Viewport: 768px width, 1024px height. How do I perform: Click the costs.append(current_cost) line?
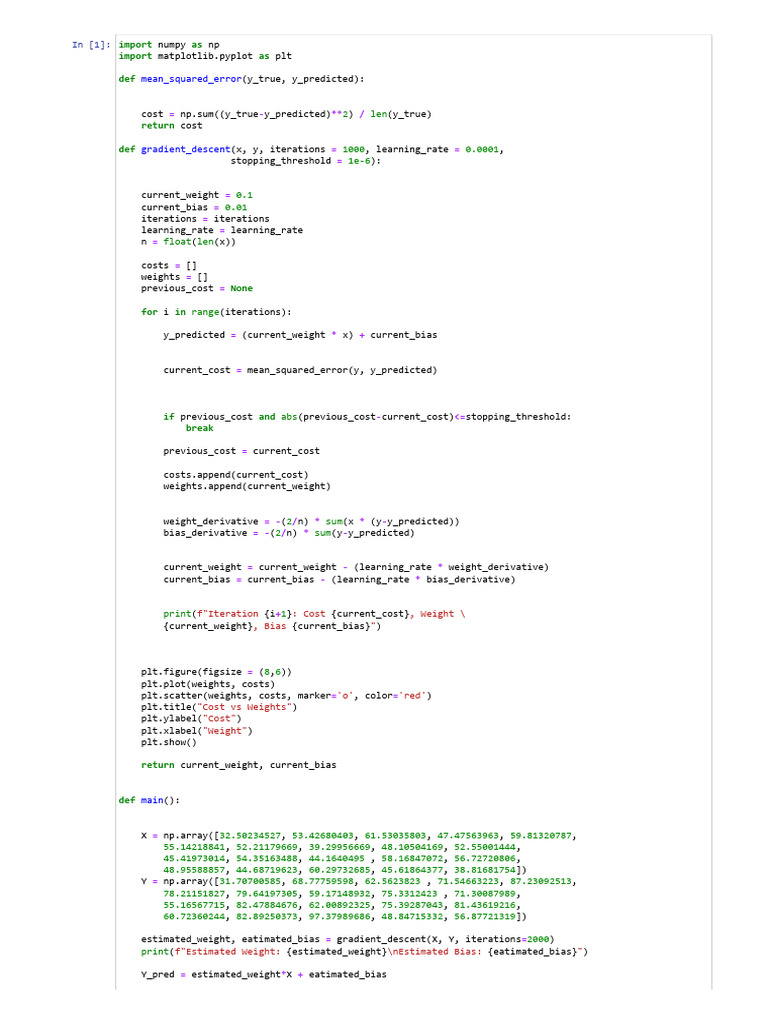click(x=236, y=475)
